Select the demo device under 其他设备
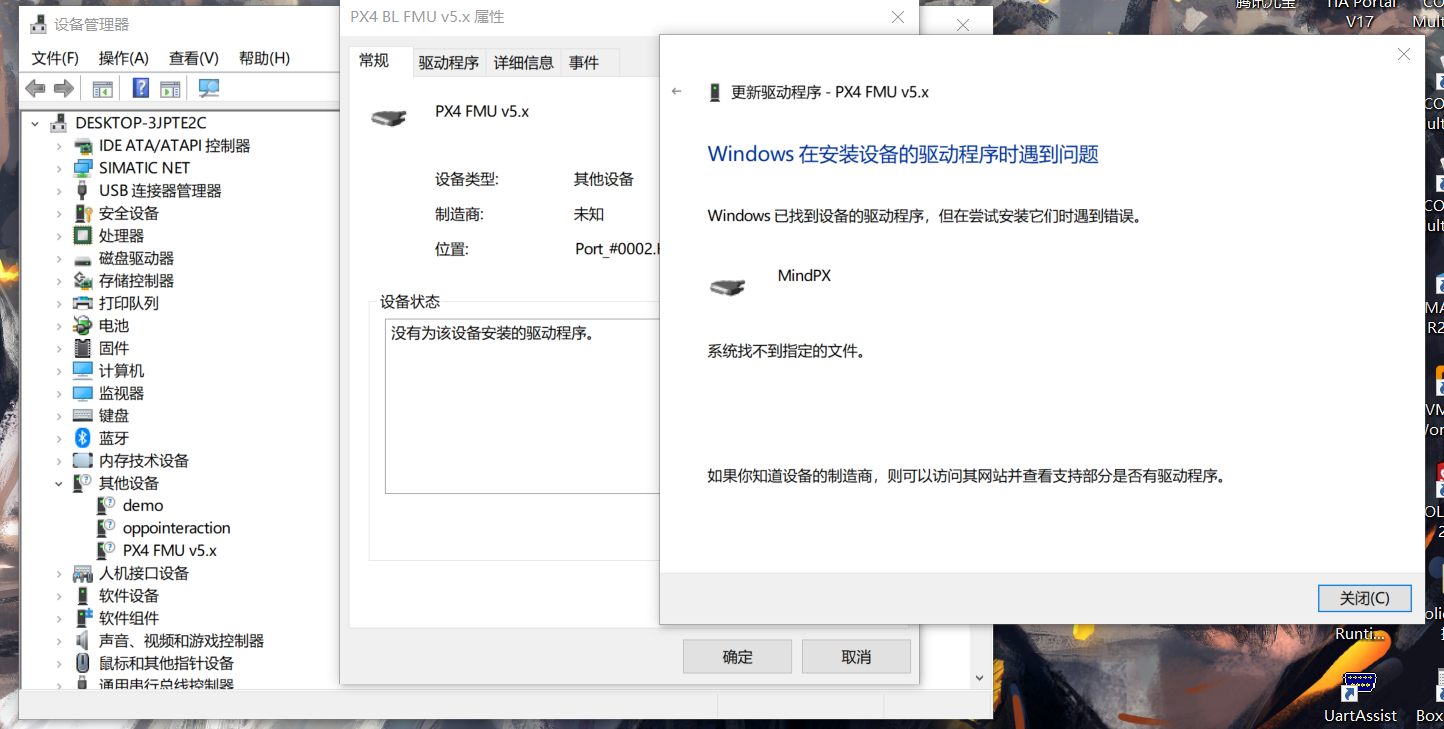Screen dimensions: 1444x729 [143, 506]
